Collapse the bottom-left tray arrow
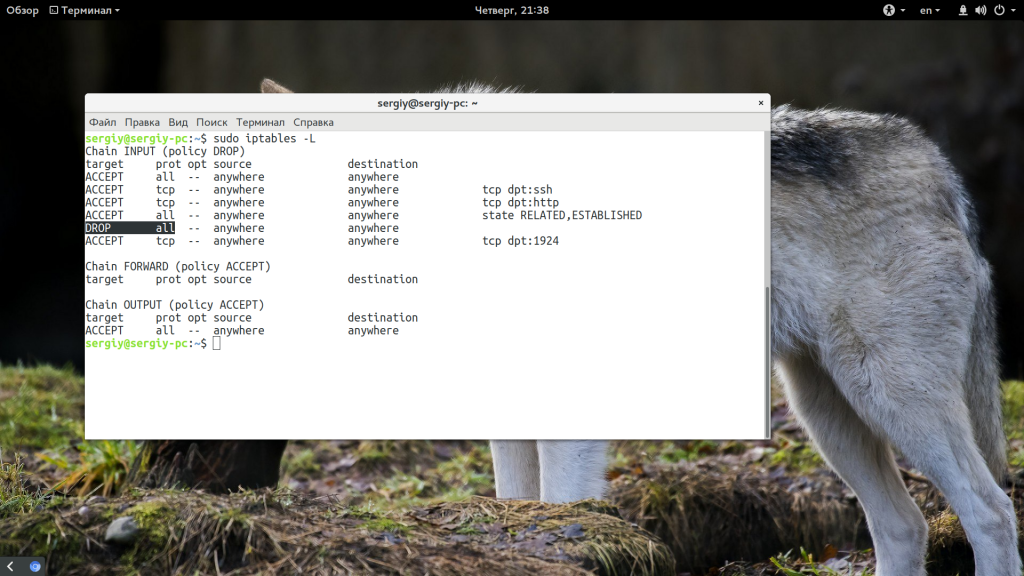This screenshot has height=576, width=1024. pos(10,566)
